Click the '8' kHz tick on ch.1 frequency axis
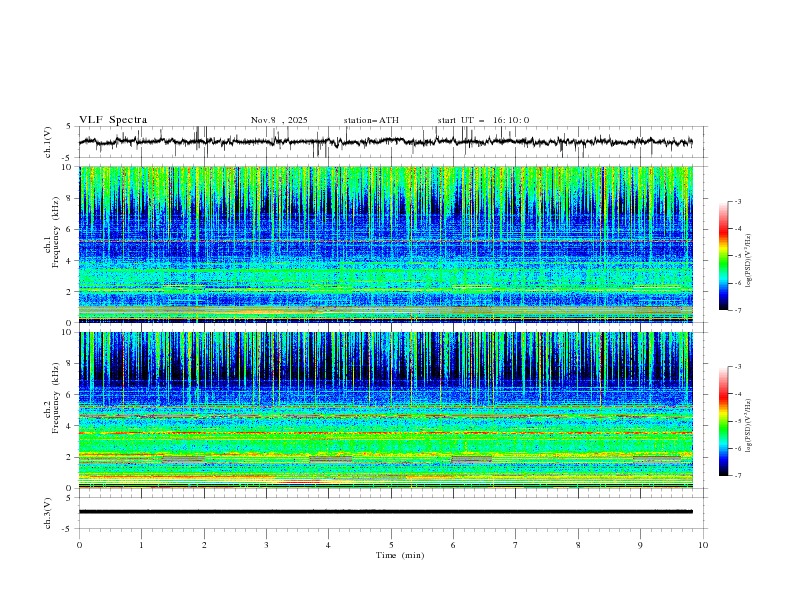 (71, 198)
